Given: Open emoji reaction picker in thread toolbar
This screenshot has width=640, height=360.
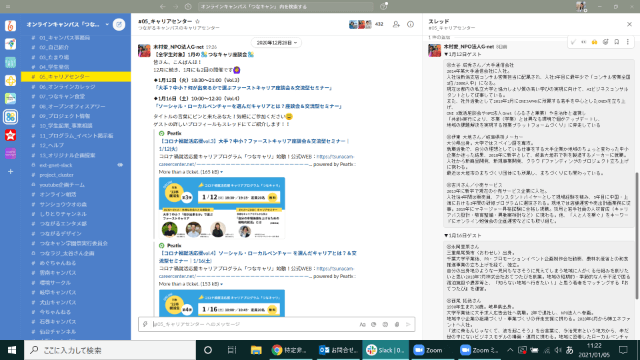Looking at the screenshot, I should (606, 42).
